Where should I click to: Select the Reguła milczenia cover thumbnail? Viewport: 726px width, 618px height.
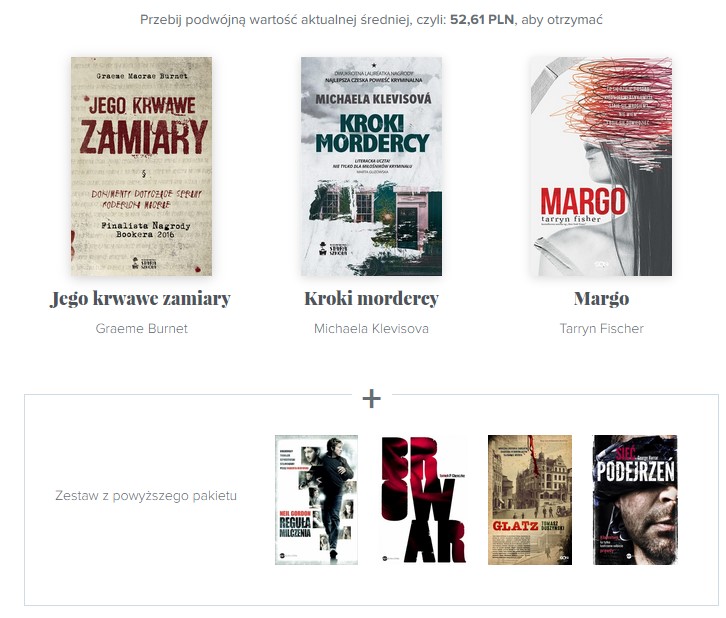[316, 500]
